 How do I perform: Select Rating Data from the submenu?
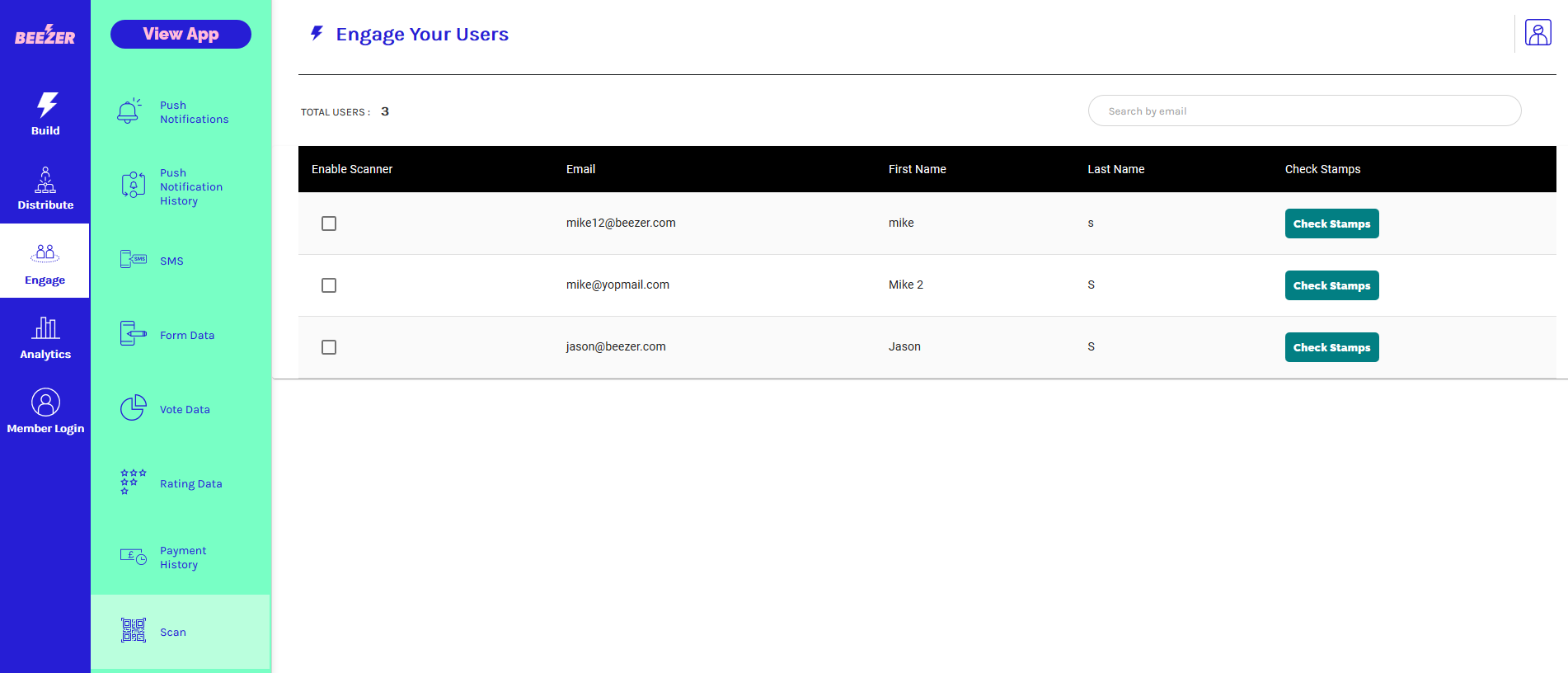190,483
